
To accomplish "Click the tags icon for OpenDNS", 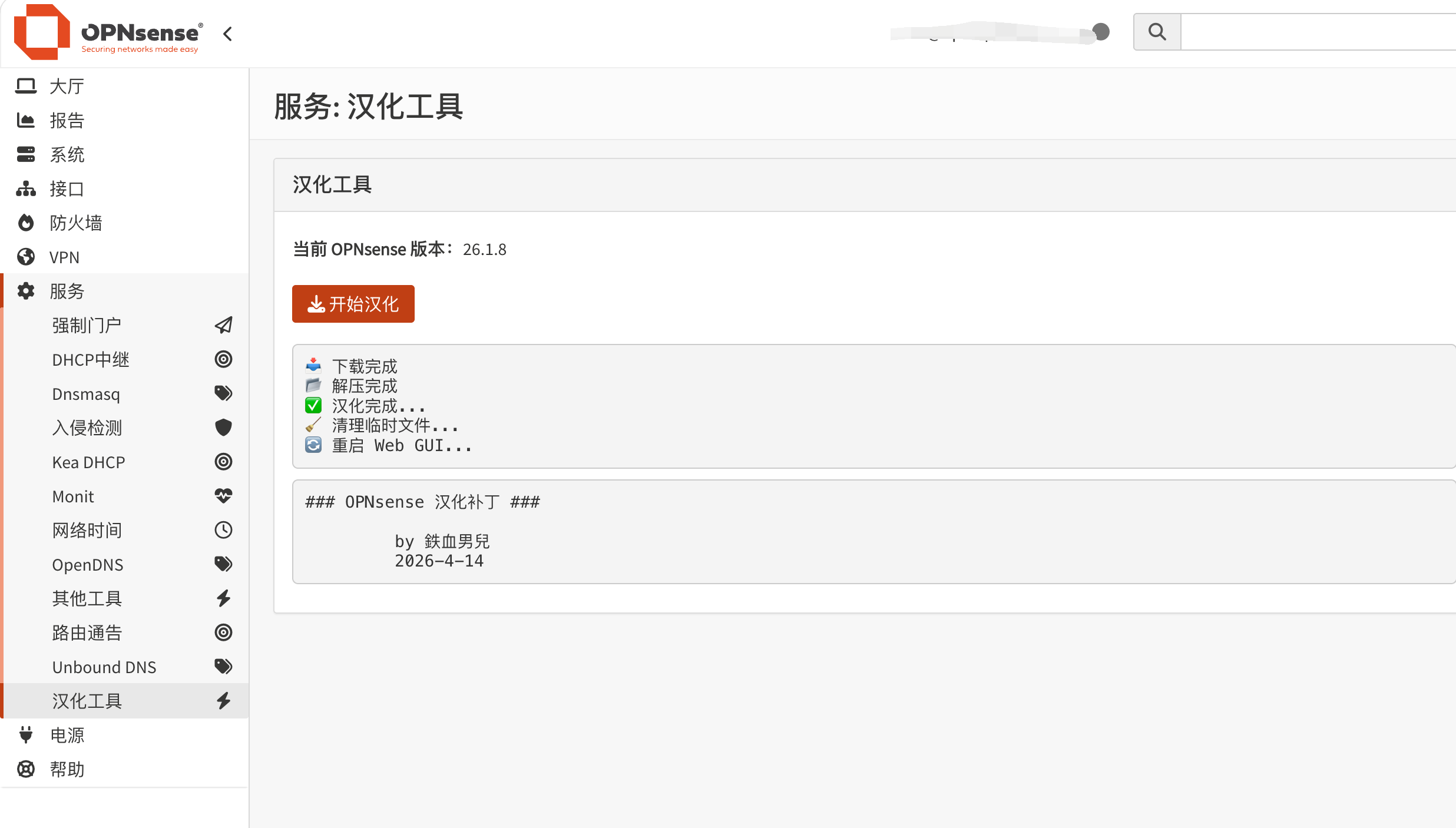I will pos(223,564).
